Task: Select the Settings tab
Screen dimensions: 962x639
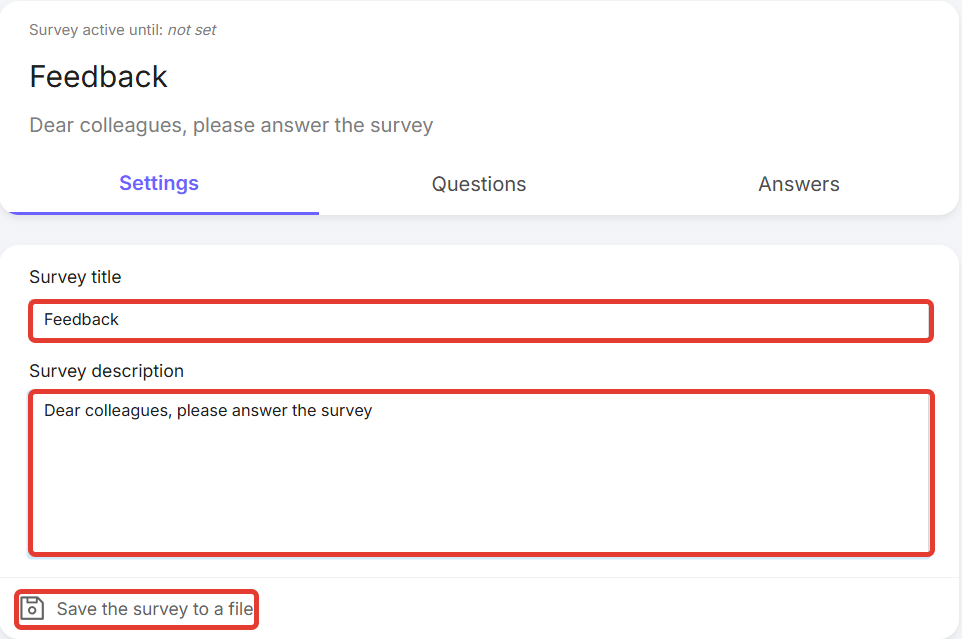Action: pos(159,183)
